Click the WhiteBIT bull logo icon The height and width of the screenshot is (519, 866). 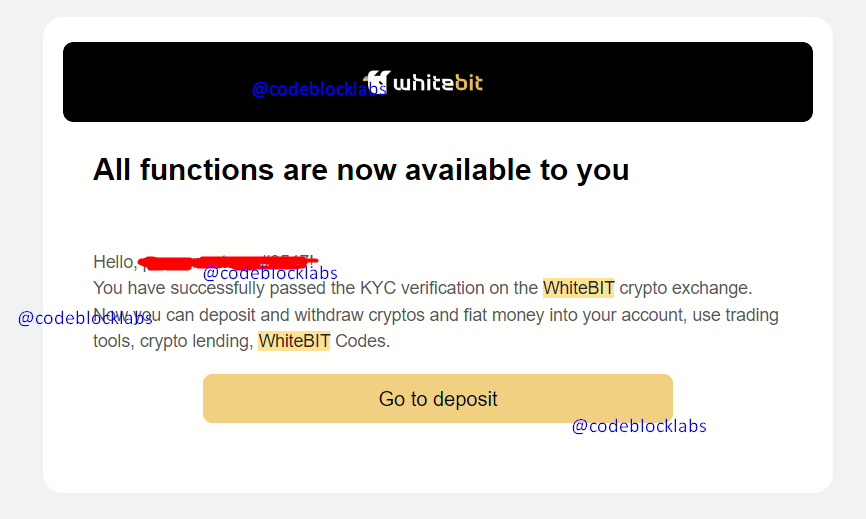(377, 82)
